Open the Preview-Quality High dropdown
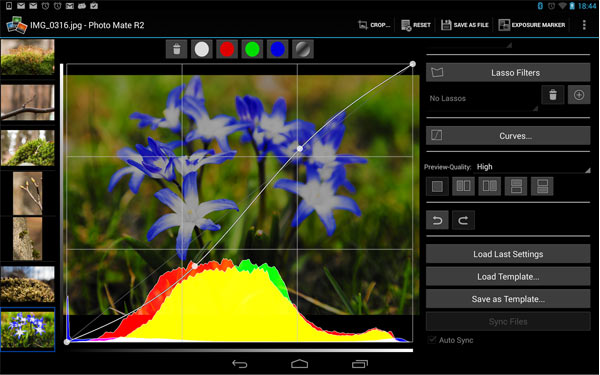The height and width of the screenshot is (375, 600). point(532,167)
